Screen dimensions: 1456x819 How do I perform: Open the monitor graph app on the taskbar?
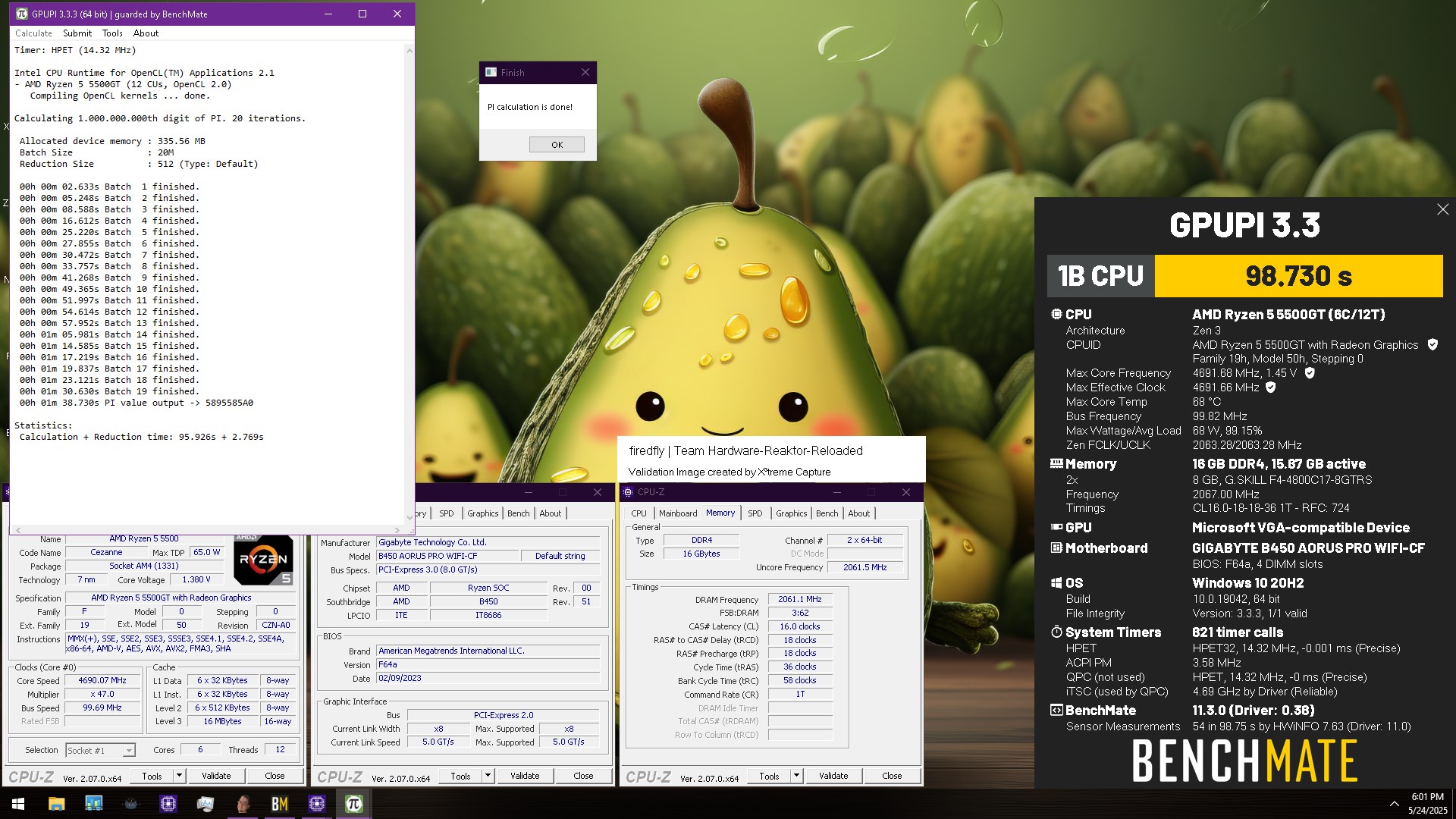point(205,804)
